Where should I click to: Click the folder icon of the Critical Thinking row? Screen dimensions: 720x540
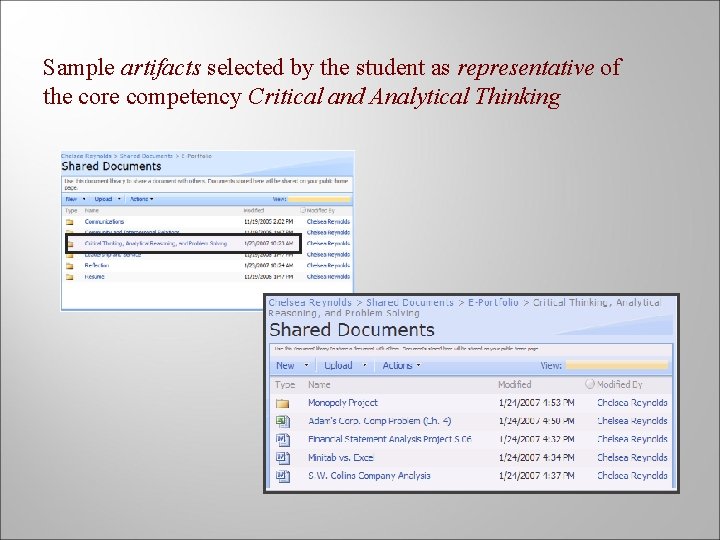point(70,244)
